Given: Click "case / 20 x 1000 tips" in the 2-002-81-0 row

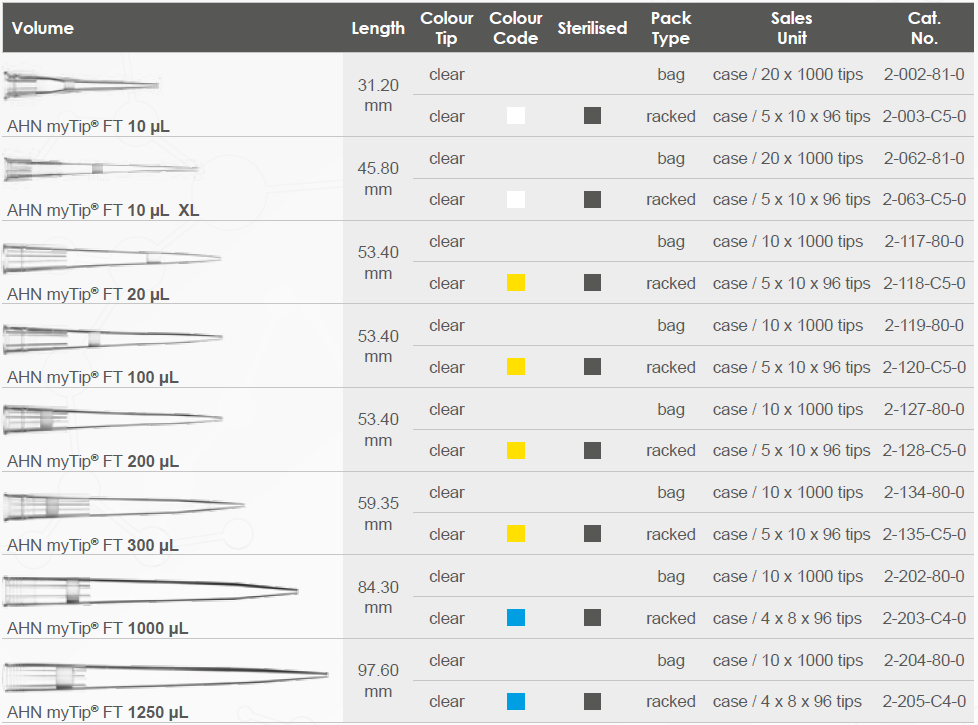Looking at the screenshot, I should (x=788, y=74).
